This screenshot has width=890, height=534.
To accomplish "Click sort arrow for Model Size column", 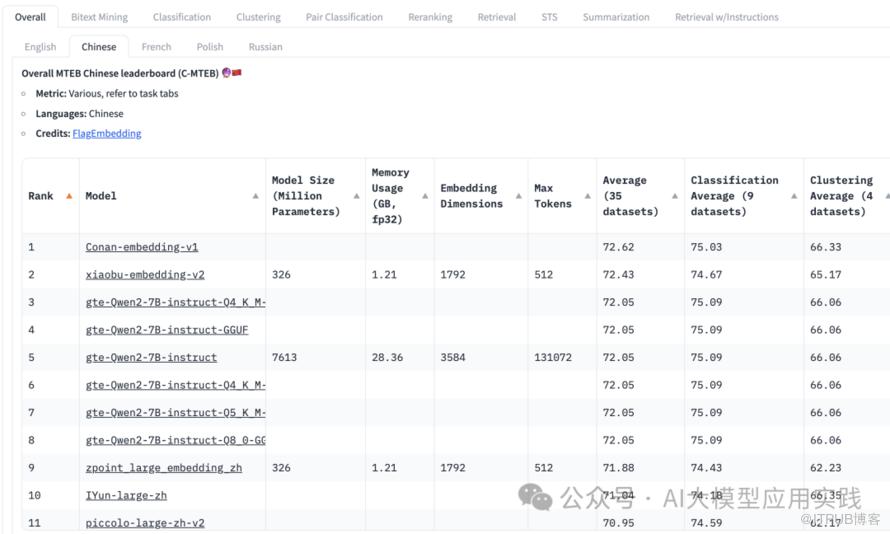I will coord(356,196).
